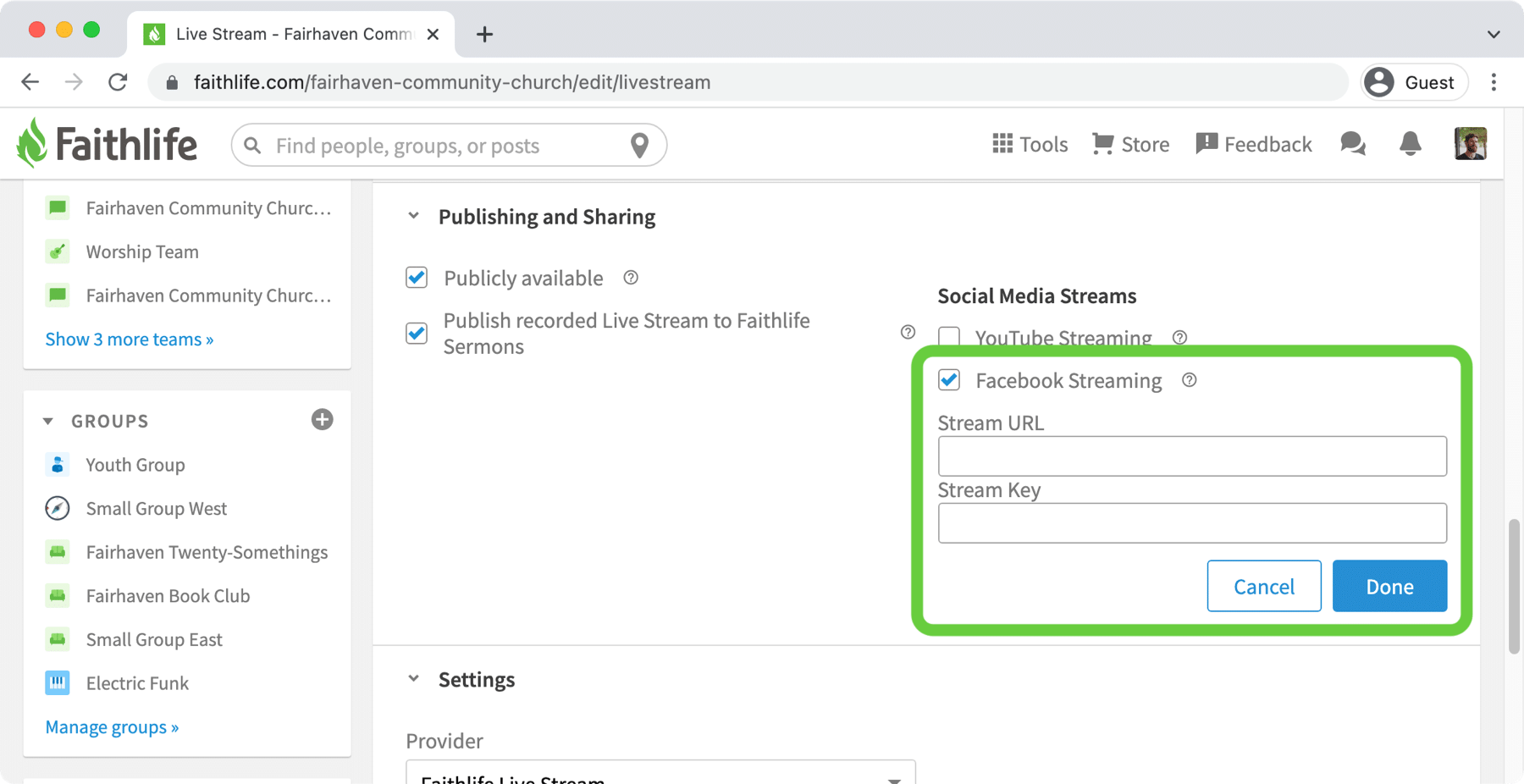The image size is (1524, 784).
Task: Open the browser three-dot menu
Action: pyautogui.click(x=1494, y=82)
